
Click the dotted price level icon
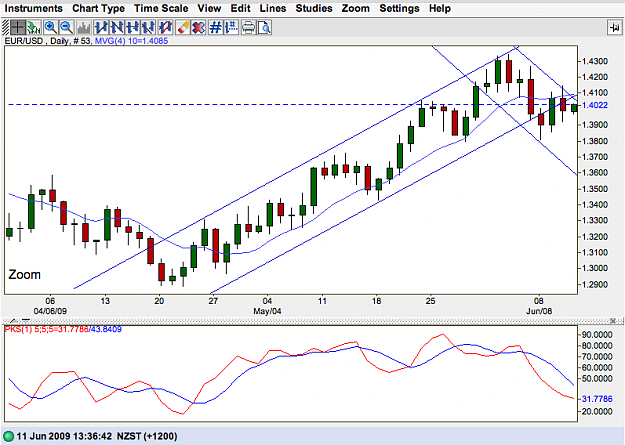click(x=231, y=28)
